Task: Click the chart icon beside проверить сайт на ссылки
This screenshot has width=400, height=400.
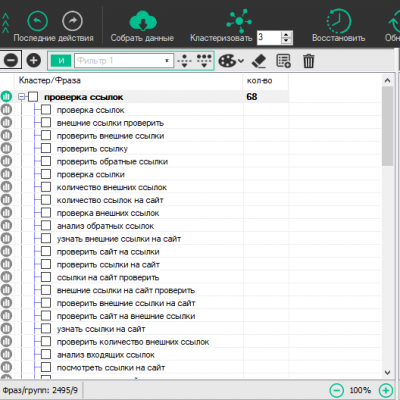Action: click(6, 251)
